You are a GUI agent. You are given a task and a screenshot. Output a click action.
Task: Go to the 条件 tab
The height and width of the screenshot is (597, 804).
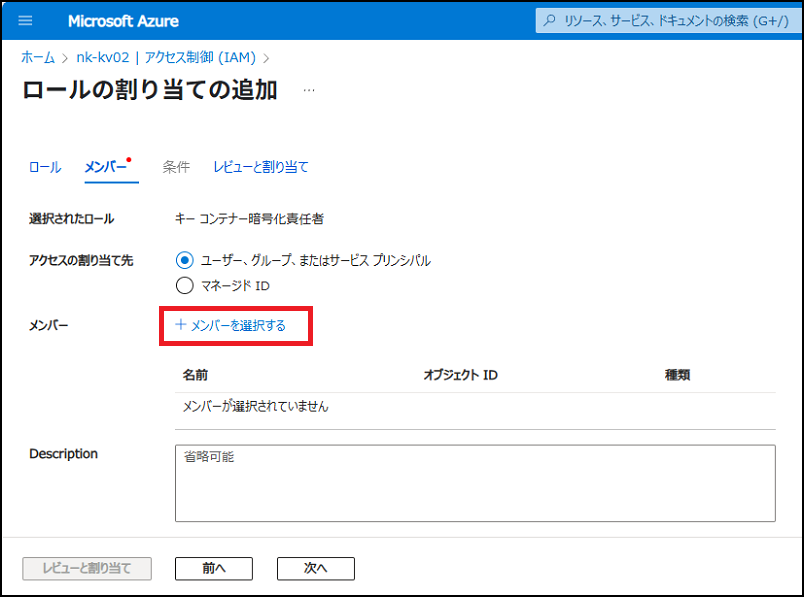tap(176, 167)
